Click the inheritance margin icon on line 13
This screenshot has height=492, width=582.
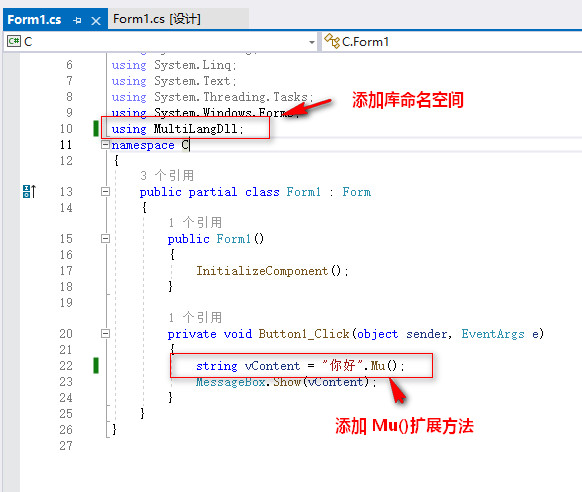tap(29, 191)
